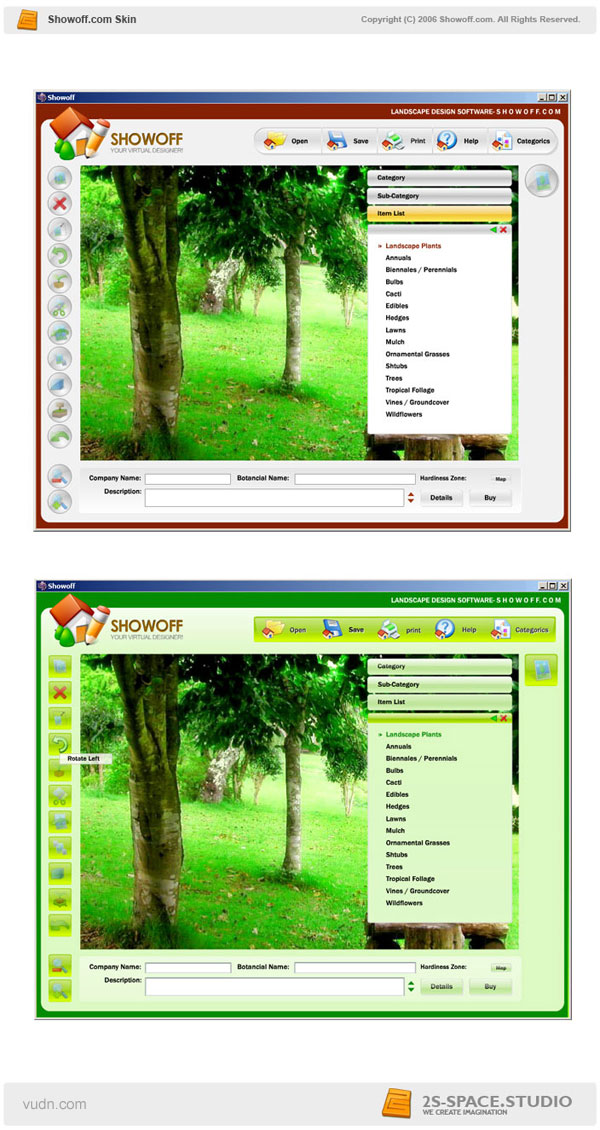Screen dimensions: 600x1130
Task: Click zoom-out magnifier with red minus, green skin window
Action: [x=60, y=966]
